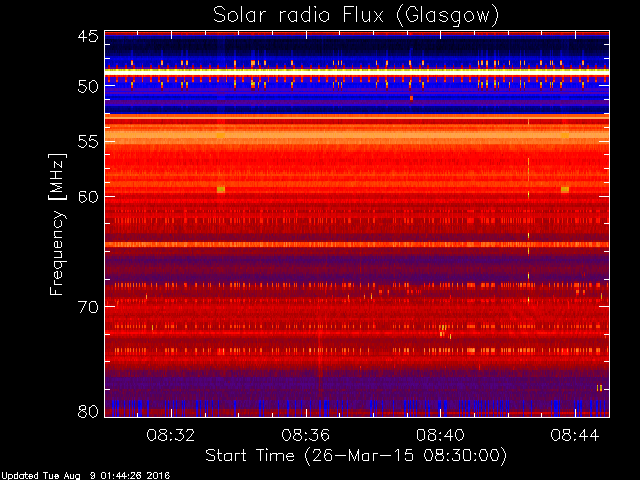Click the bright orange line near 64 MHz
The height and width of the screenshot is (480, 640).
coord(357,245)
